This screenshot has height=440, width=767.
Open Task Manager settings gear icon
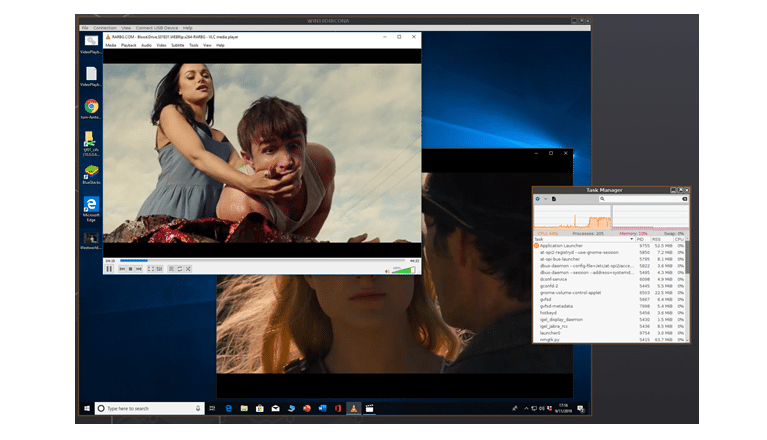538,199
